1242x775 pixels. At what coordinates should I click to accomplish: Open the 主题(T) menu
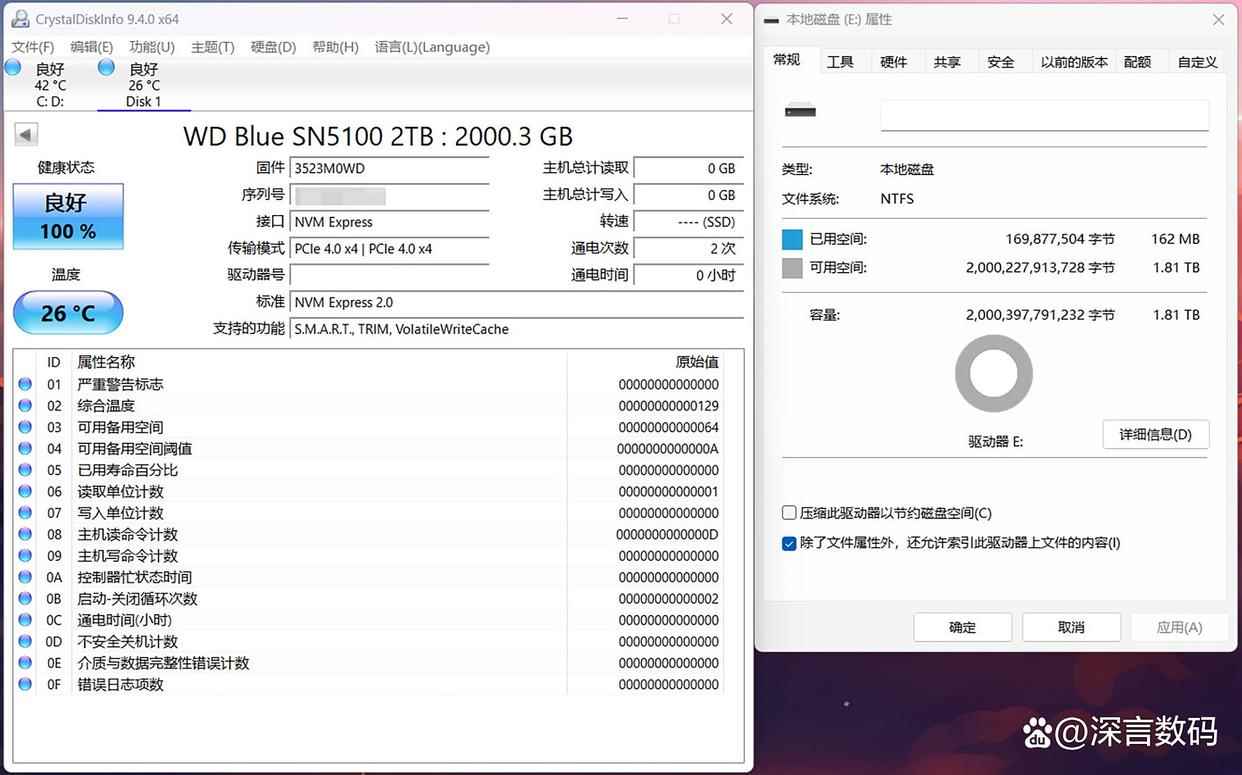[x=213, y=47]
